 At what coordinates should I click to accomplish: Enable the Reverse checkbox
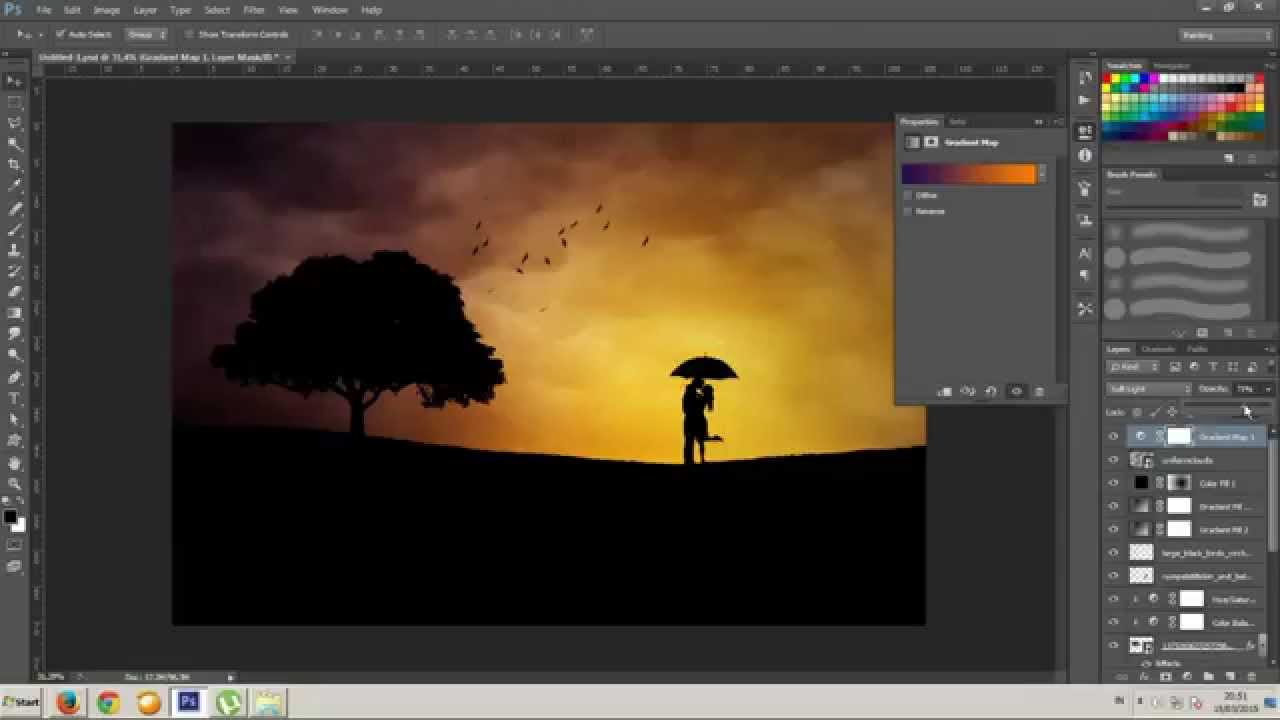pyautogui.click(x=908, y=212)
